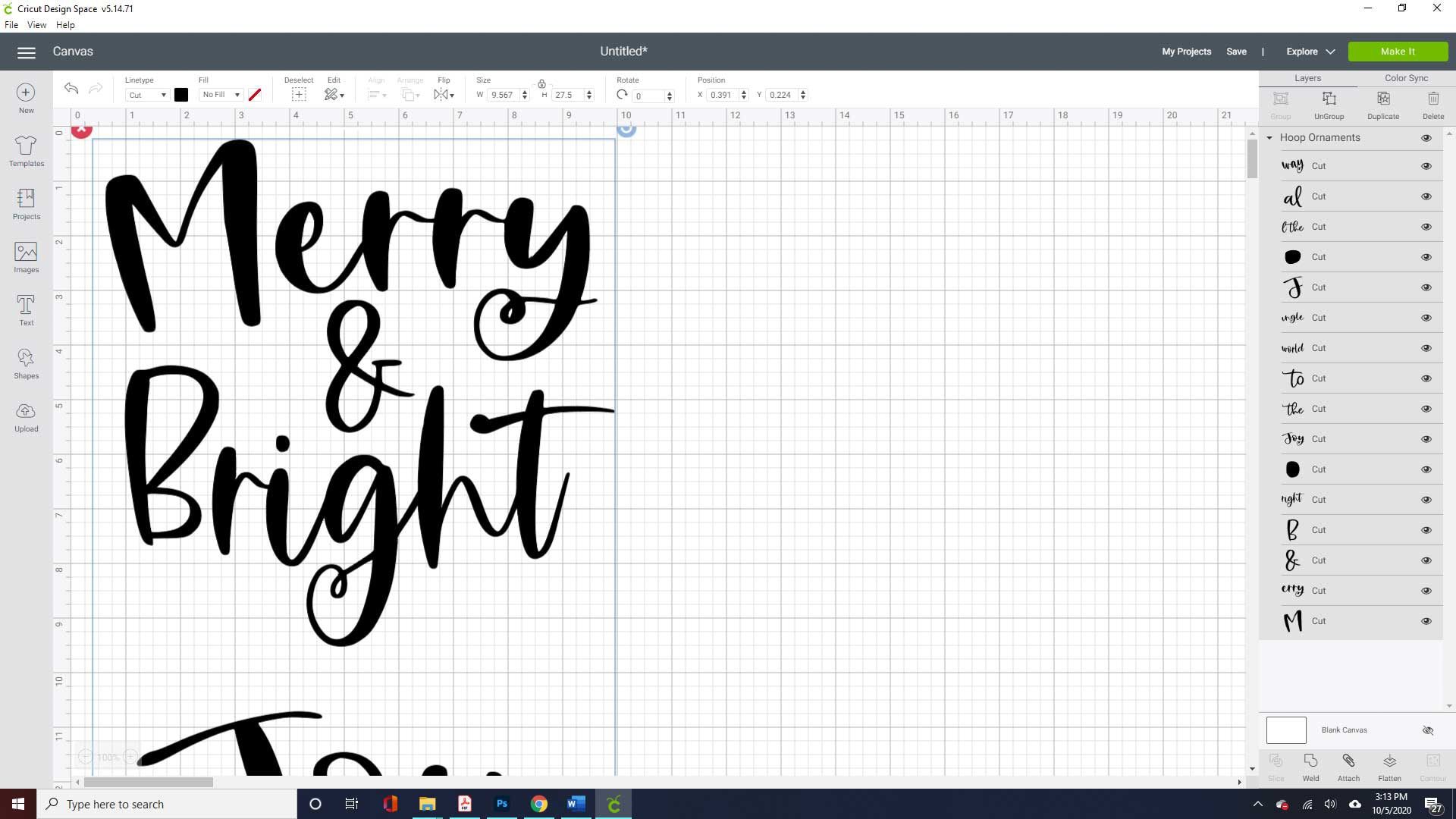This screenshot has height=819, width=1456.
Task: Open the Help menu
Action: (65, 25)
